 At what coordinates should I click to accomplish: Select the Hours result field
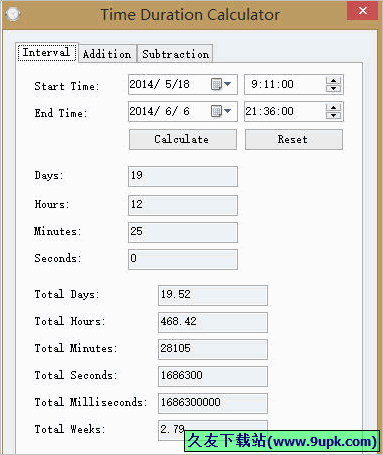[183, 205]
